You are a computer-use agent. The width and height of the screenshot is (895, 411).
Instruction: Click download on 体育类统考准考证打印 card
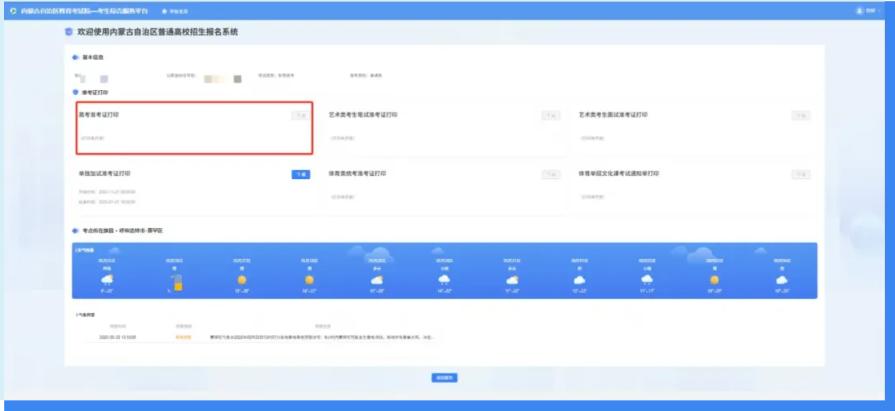point(550,175)
